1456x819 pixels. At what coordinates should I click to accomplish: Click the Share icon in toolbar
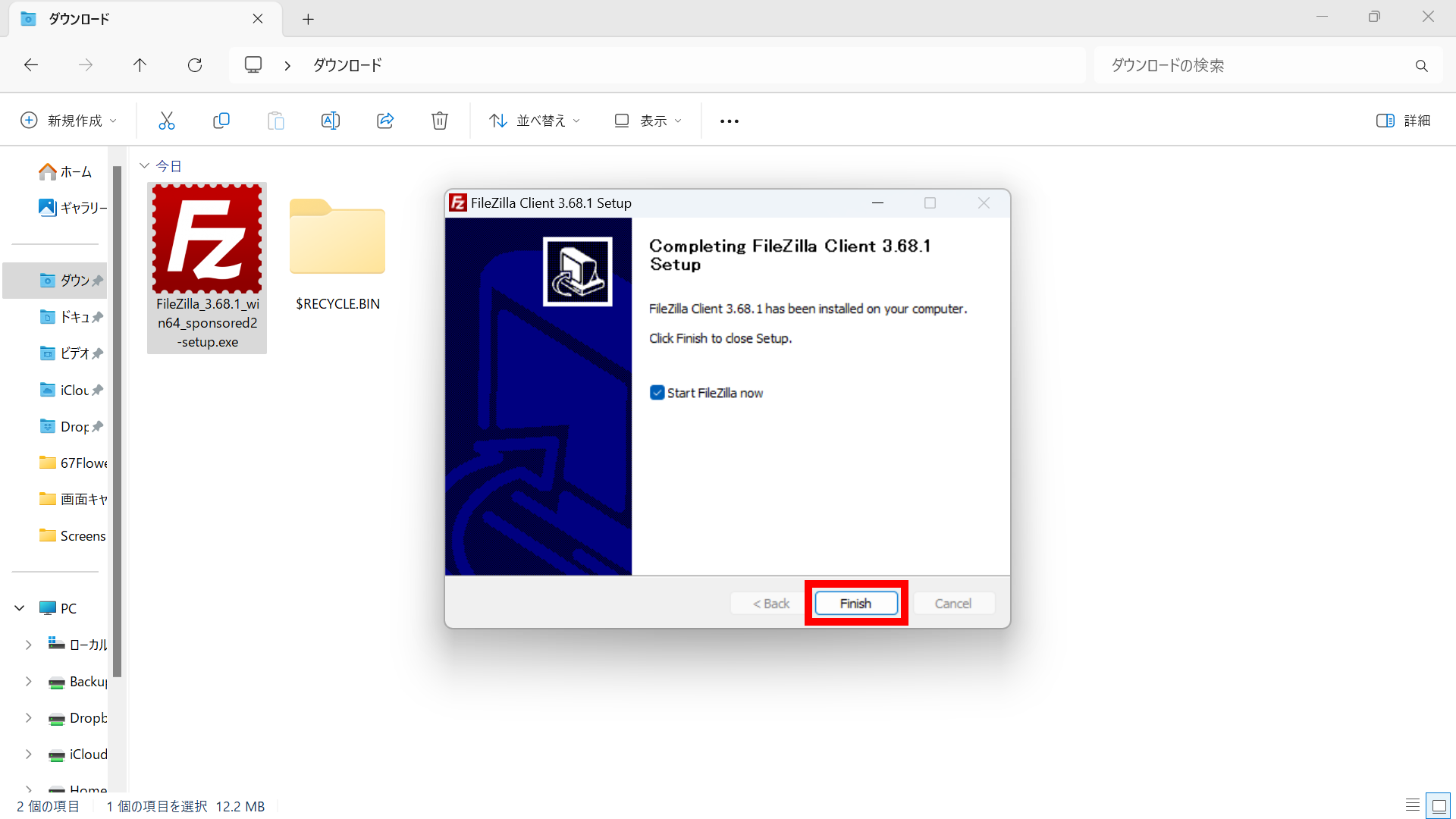[385, 121]
